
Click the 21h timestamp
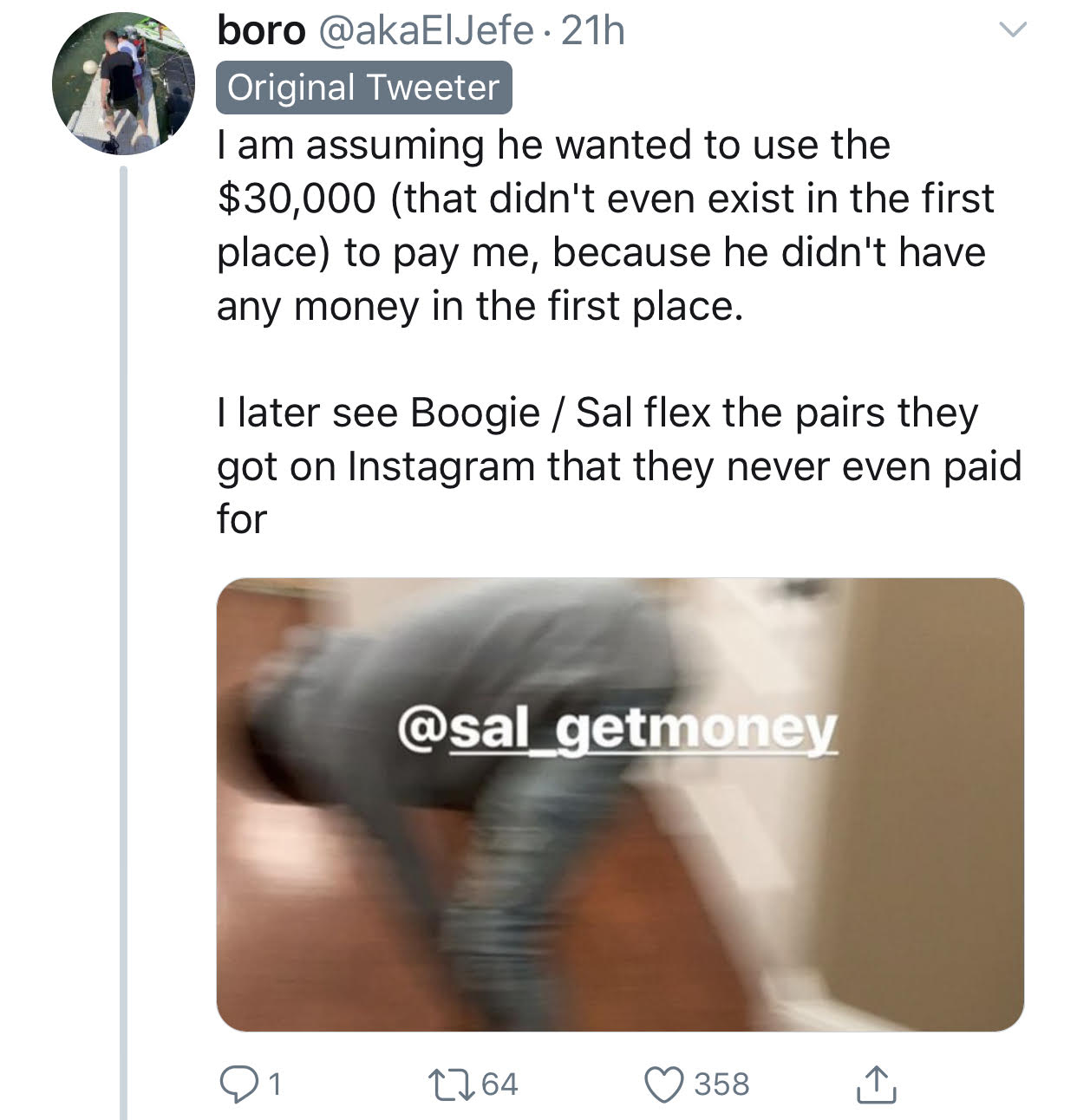[x=592, y=31]
